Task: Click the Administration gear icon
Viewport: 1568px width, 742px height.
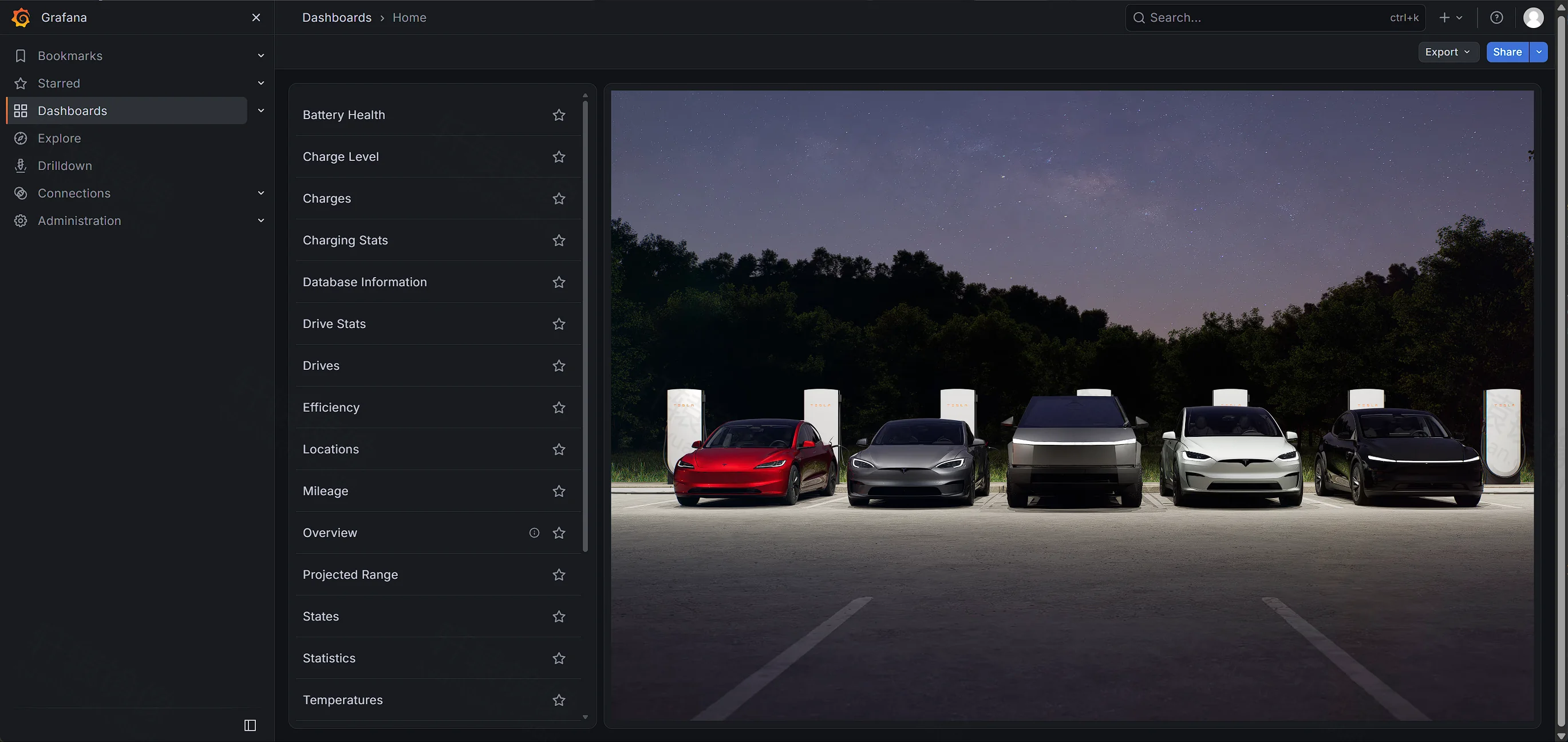Action: (21, 220)
